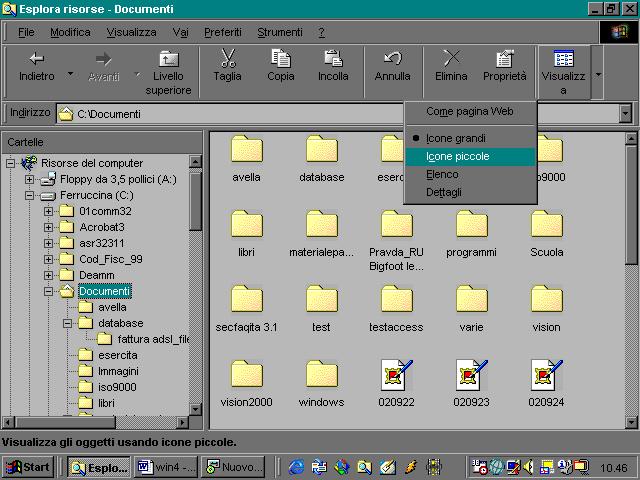Choose Icone piccole in the view menu

point(471,156)
